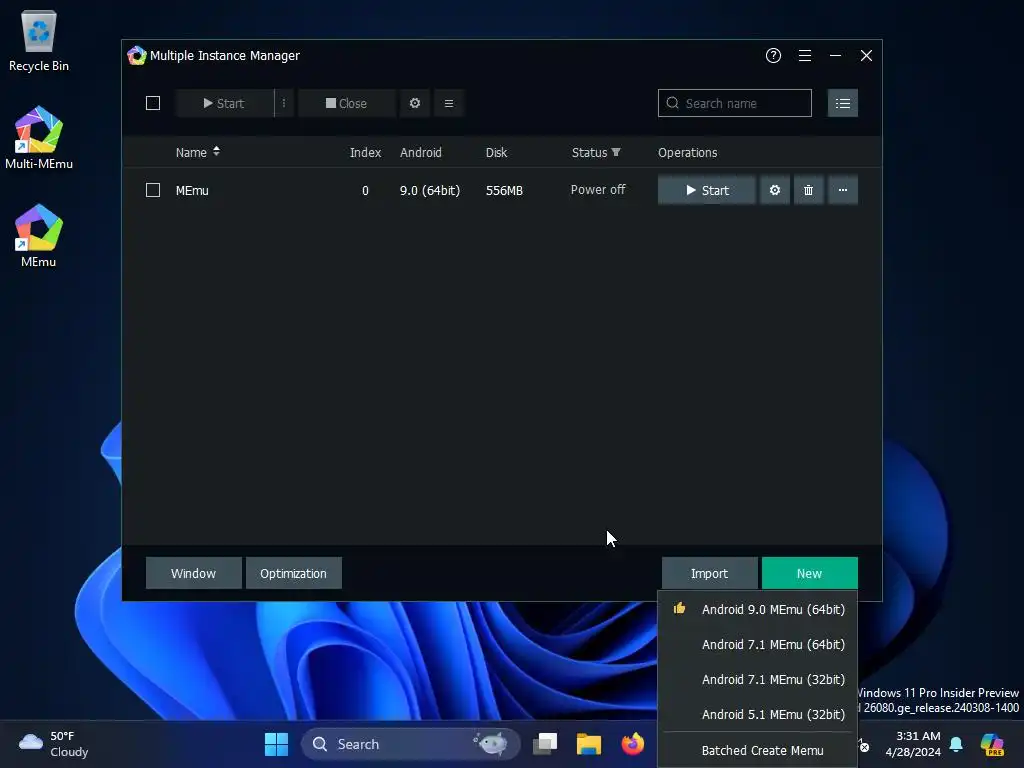Open the Windows Start menu
Viewport: 1024px width, 768px height.
click(x=276, y=744)
